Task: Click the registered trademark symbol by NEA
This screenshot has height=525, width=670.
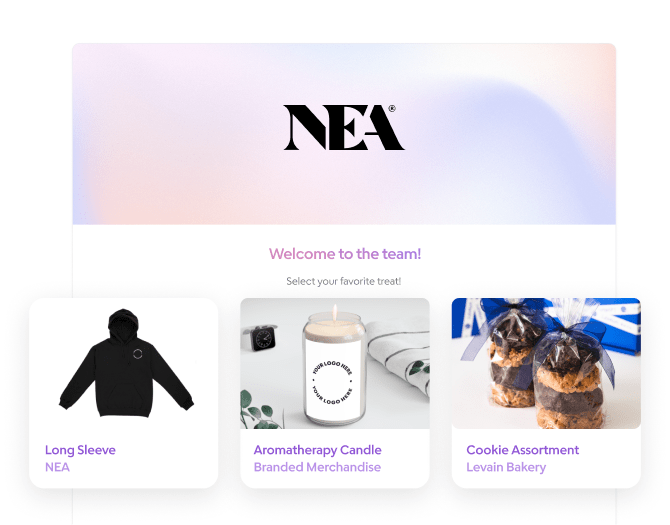Action: [x=392, y=109]
